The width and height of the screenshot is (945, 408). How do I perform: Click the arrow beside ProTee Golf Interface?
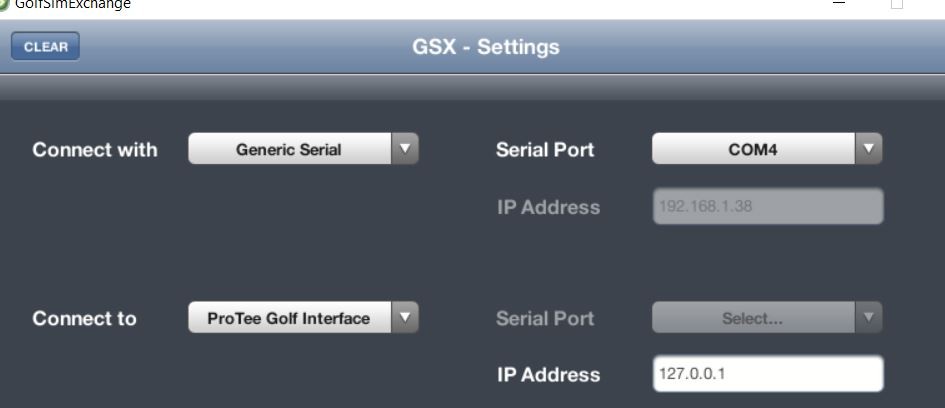(405, 318)
